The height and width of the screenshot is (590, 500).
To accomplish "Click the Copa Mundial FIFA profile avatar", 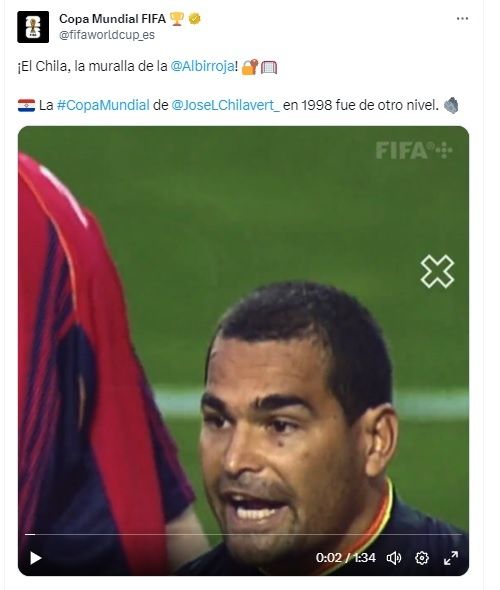I will tap(33, 27).
